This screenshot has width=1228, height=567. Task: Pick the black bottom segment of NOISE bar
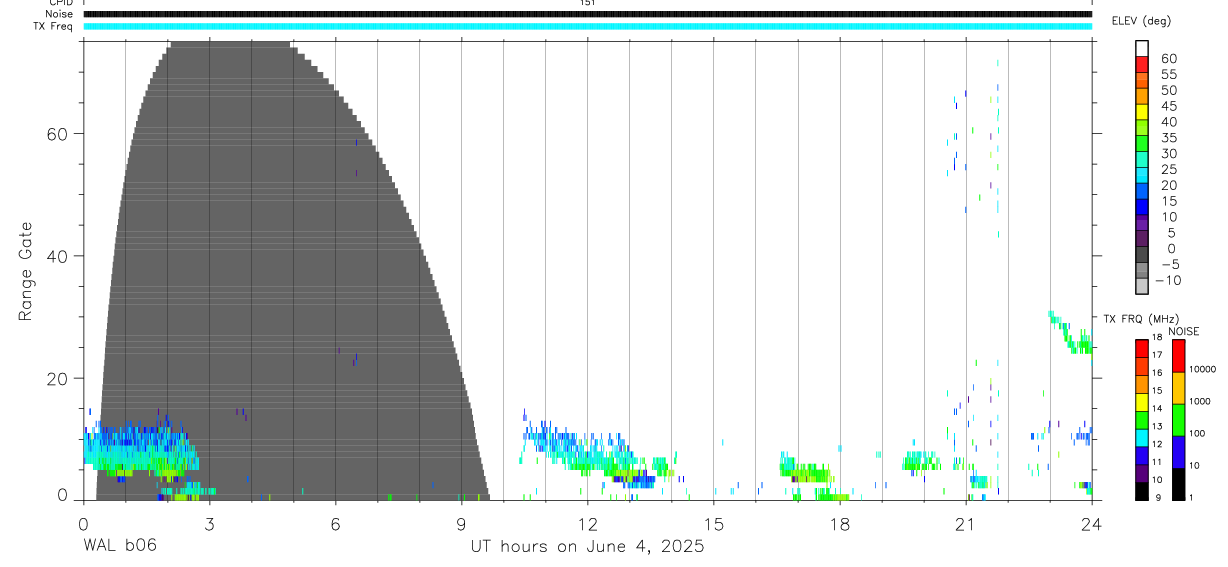point(1178,484)
